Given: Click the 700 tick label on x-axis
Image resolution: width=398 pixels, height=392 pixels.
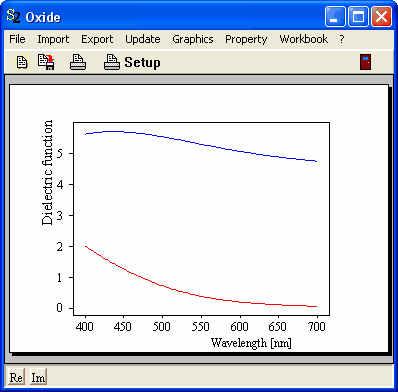Looking at the screenshot, I should [316, 327].
